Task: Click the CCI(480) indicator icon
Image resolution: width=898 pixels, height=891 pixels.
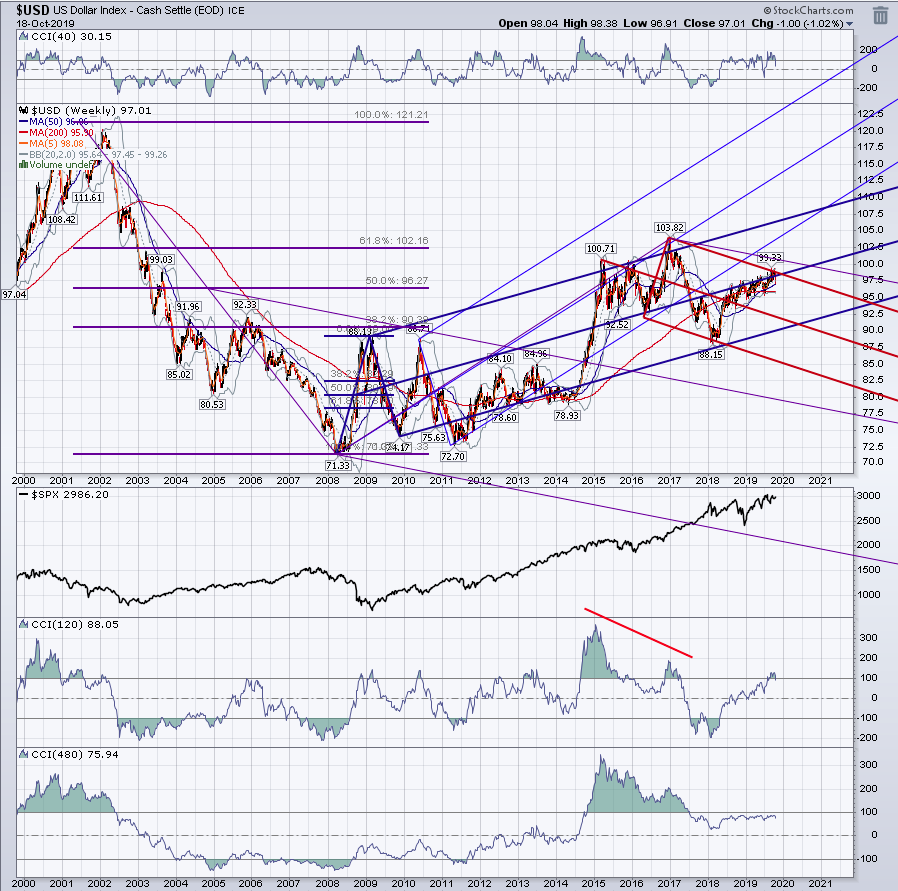Action: [23, 754]
